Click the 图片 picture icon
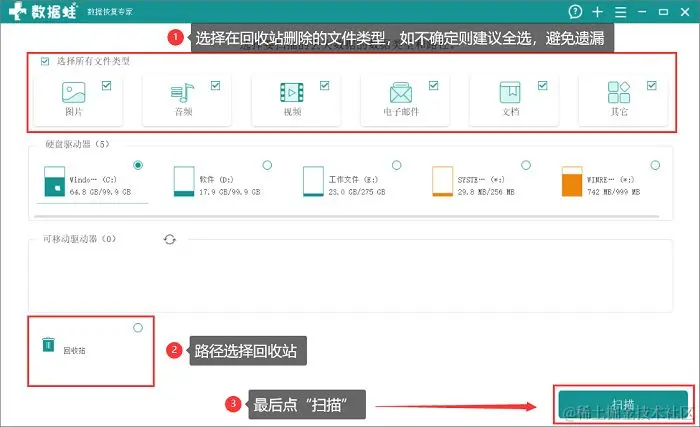The image size is (700, 427). pos(74,92)
